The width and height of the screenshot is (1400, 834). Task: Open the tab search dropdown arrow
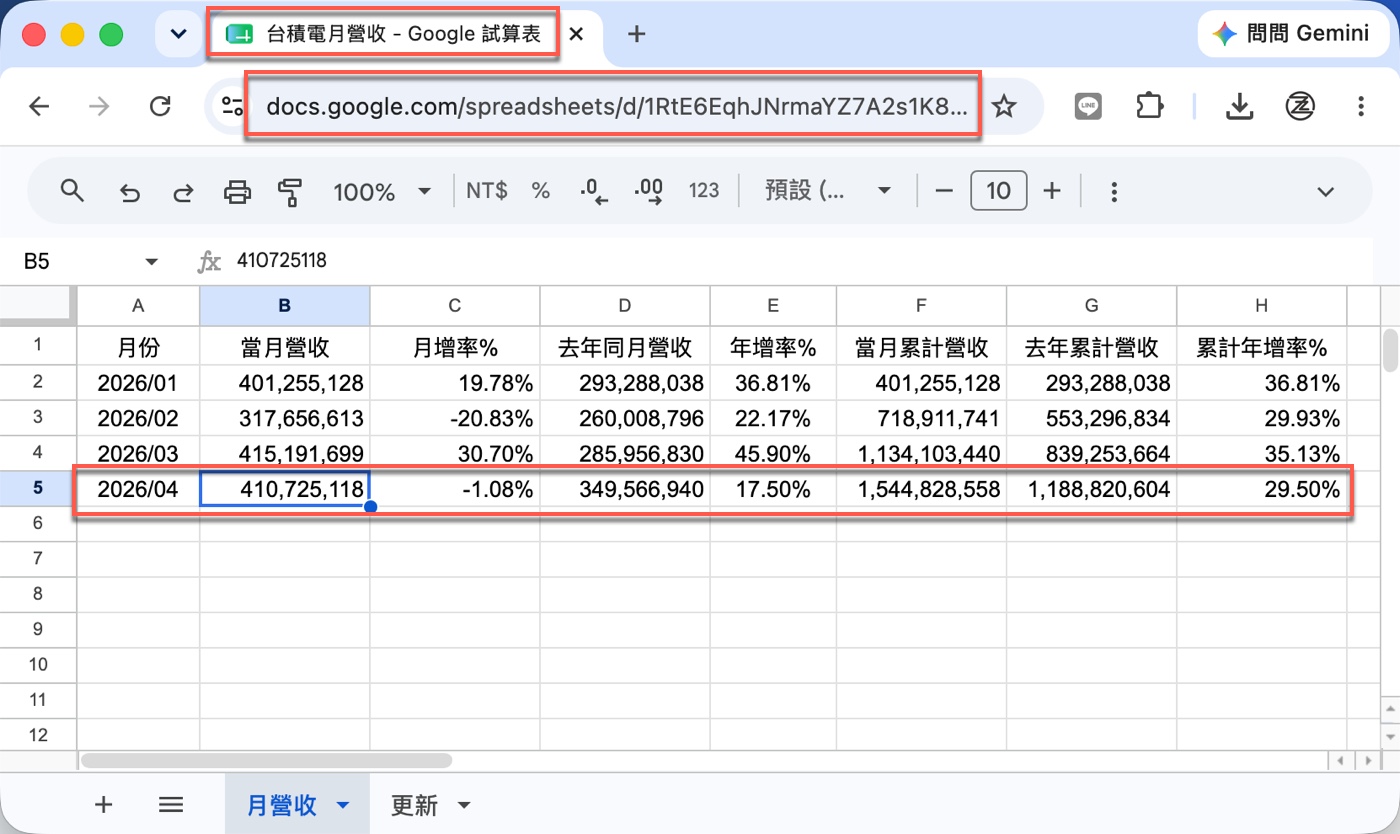tap(178, 34)
